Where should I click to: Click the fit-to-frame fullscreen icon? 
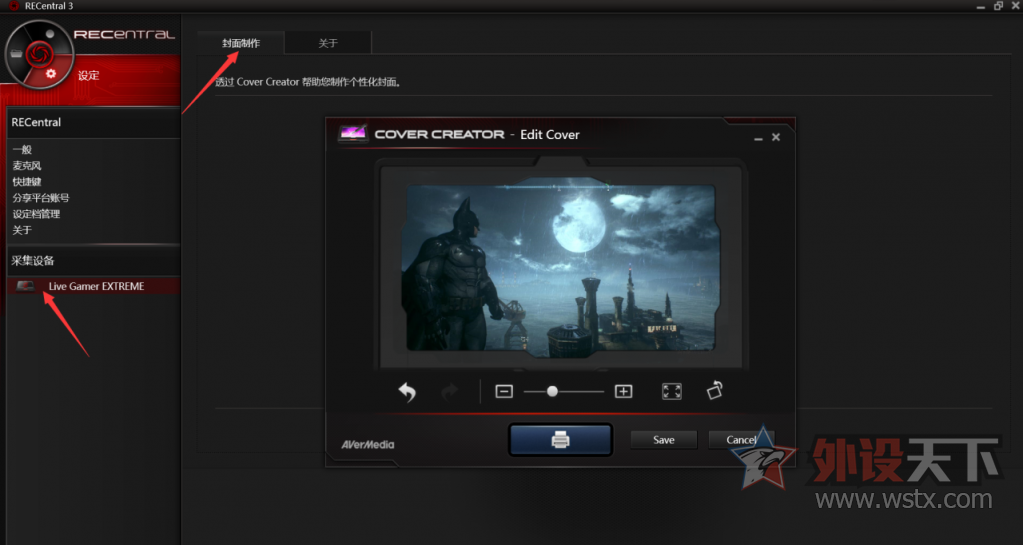(672, 391)
